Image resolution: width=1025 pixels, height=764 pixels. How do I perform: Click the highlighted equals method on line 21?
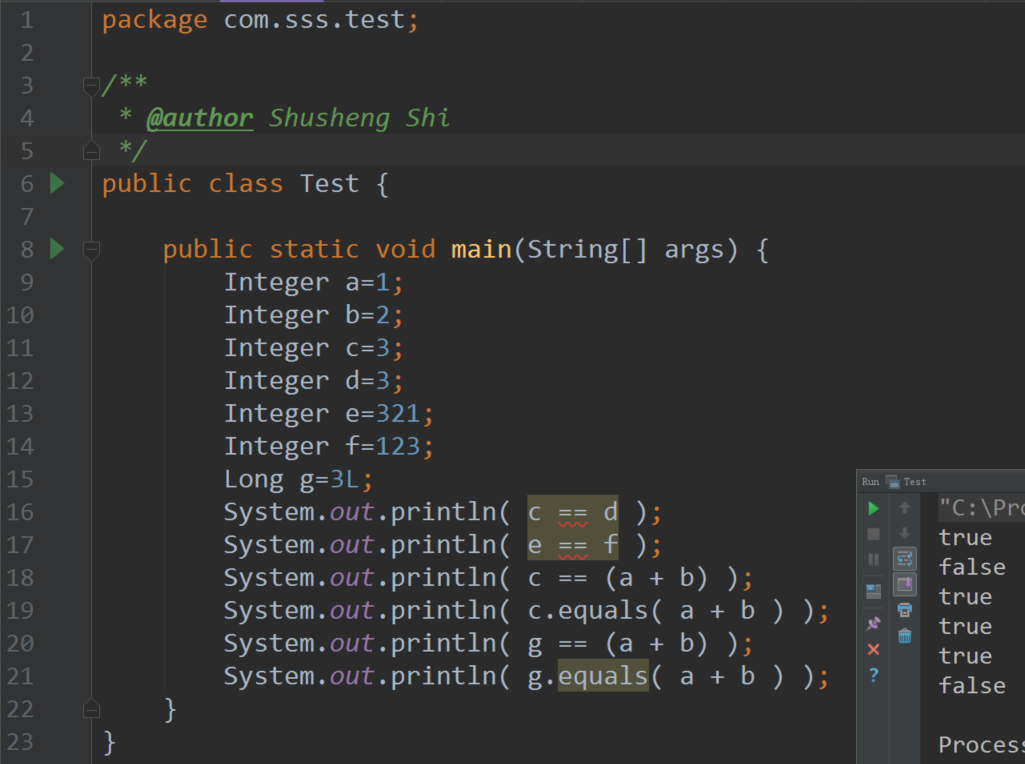pyautogui.click(x=603, y=676)
